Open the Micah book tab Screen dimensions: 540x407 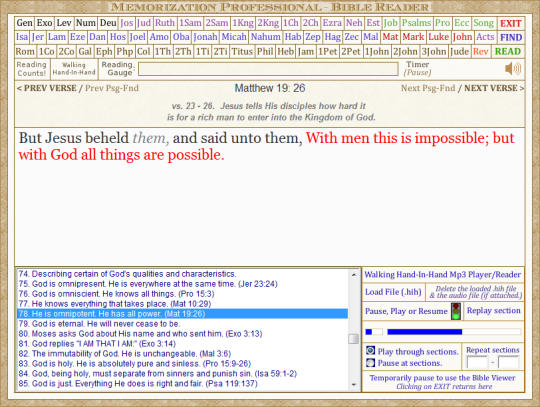[x=234, y=37]
